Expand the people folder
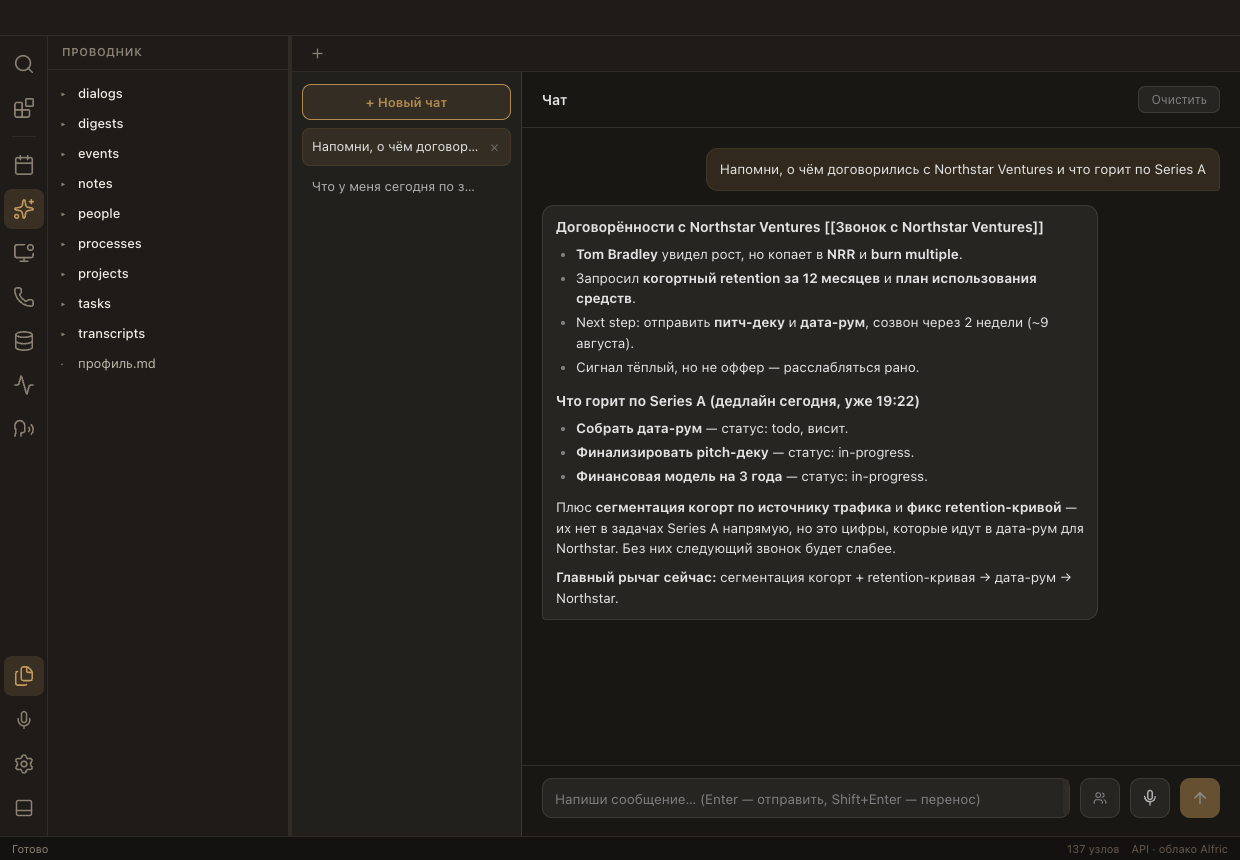 tap(167, 213)
